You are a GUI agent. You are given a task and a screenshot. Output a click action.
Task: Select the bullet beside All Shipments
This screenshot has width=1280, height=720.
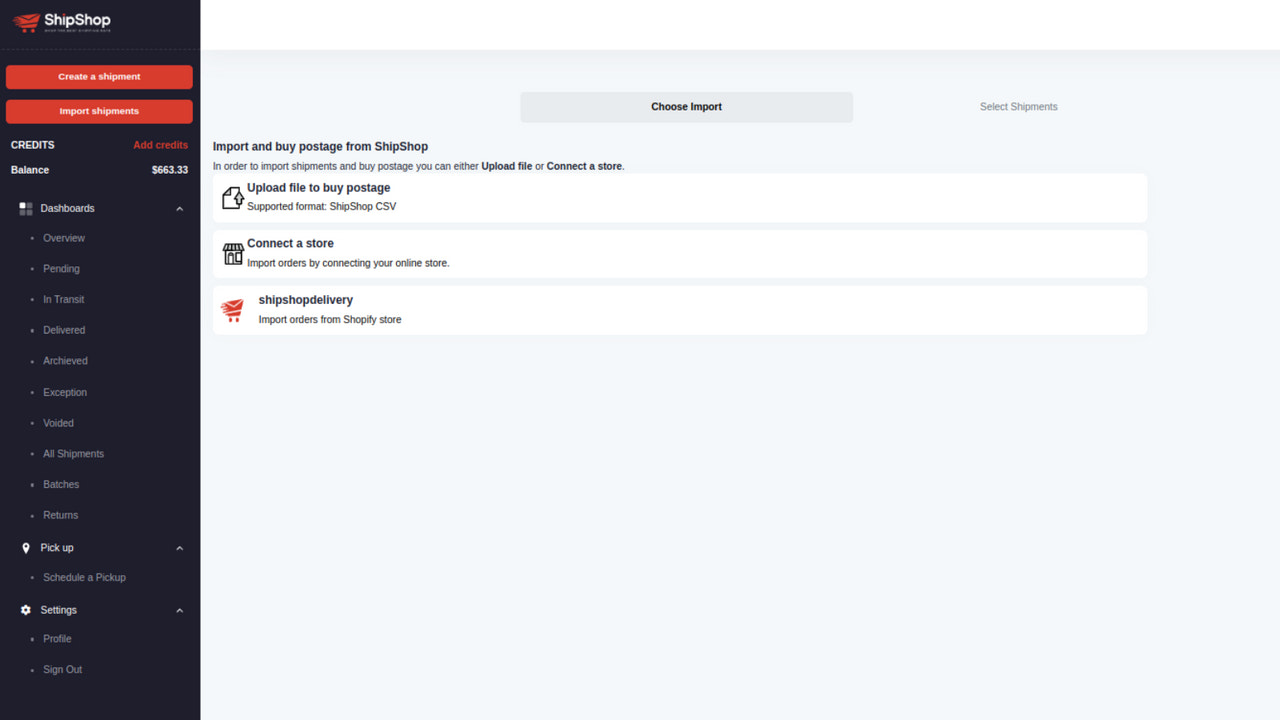click(33, 454)
